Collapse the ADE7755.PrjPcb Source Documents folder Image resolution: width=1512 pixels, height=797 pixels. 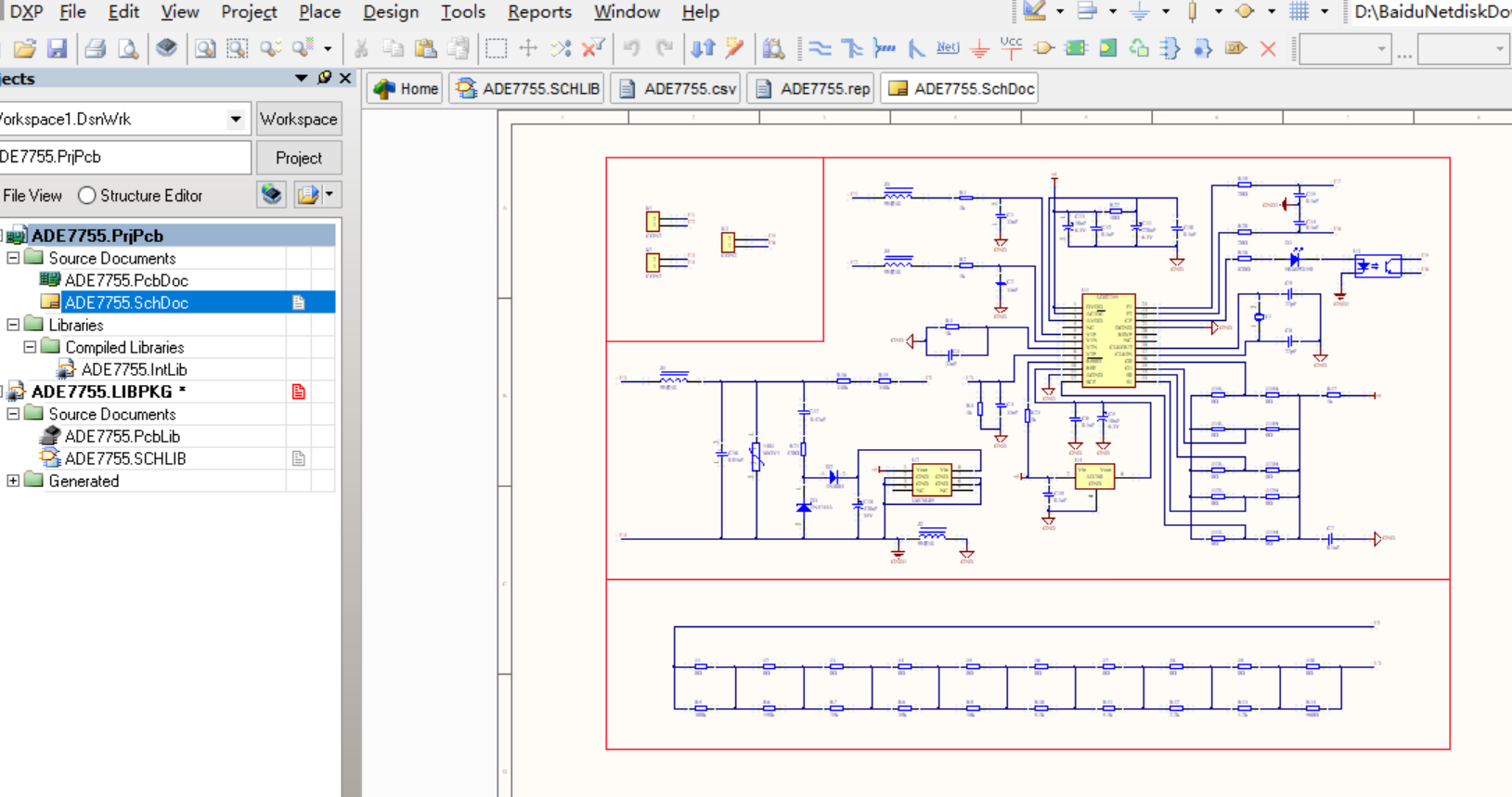click(13, 258)
